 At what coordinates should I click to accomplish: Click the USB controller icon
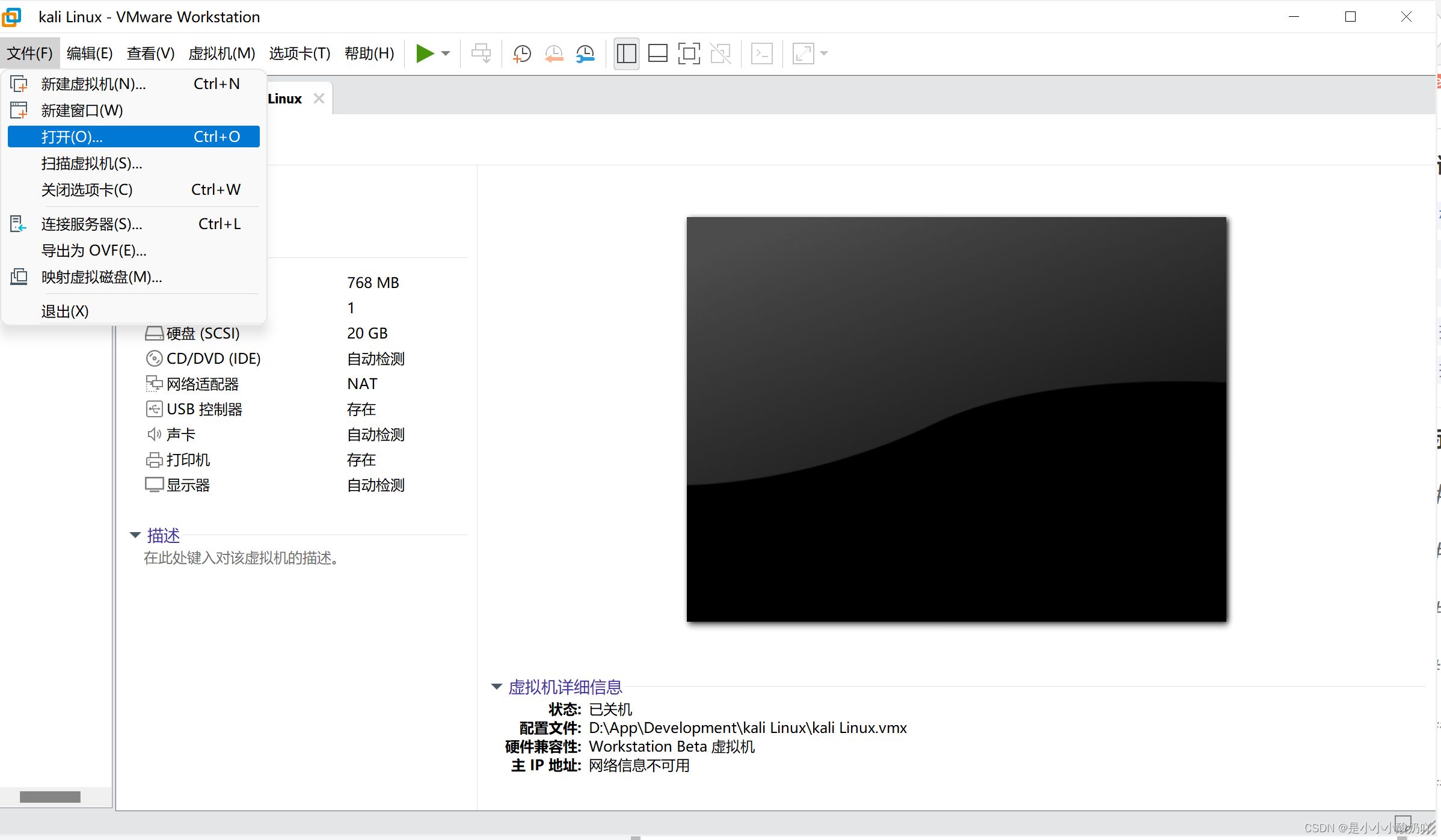pos(154,409)
